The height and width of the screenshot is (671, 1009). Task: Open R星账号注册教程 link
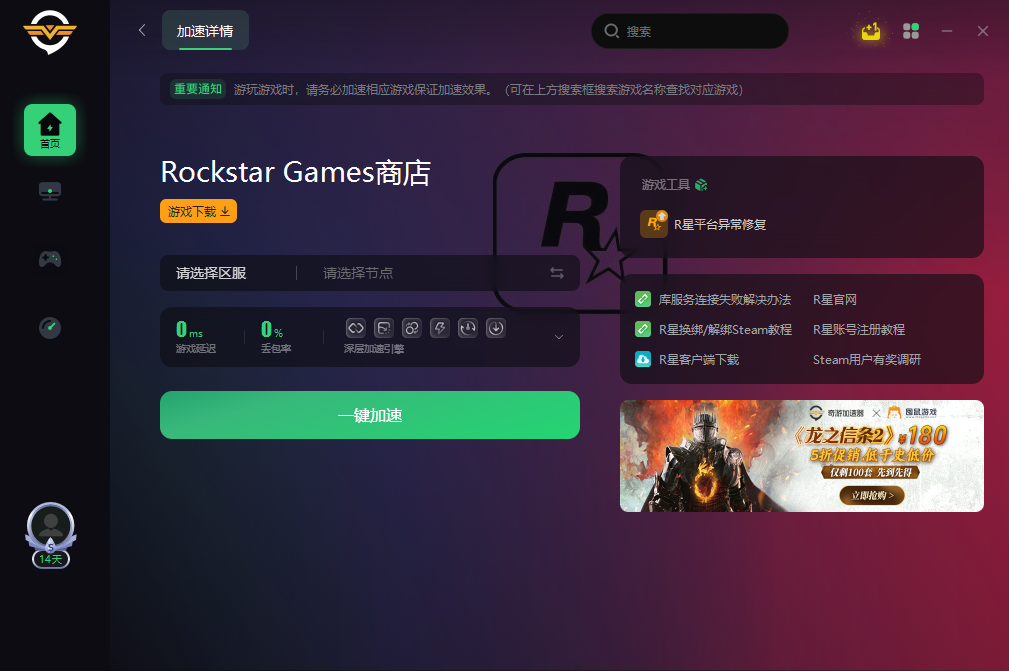tap(859, 329)
